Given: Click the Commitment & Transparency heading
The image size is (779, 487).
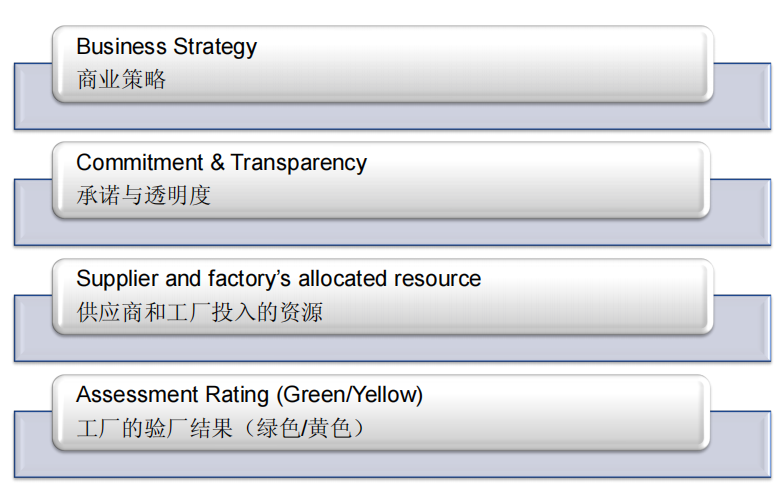Looking at the screenshot, I should click(221, 163).
